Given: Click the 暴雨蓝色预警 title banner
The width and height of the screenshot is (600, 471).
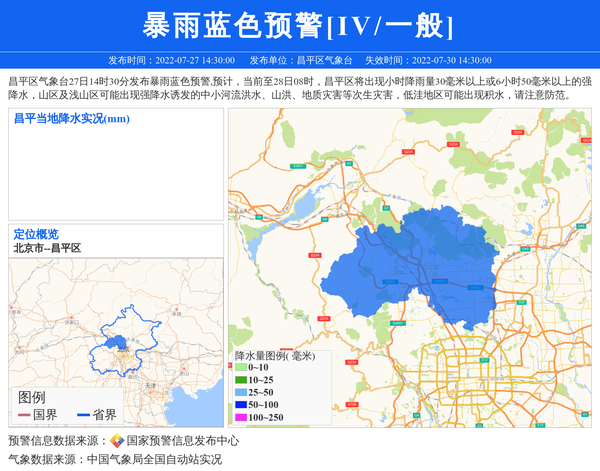Looking at the screenshot, I should click(x=299, y=25).
